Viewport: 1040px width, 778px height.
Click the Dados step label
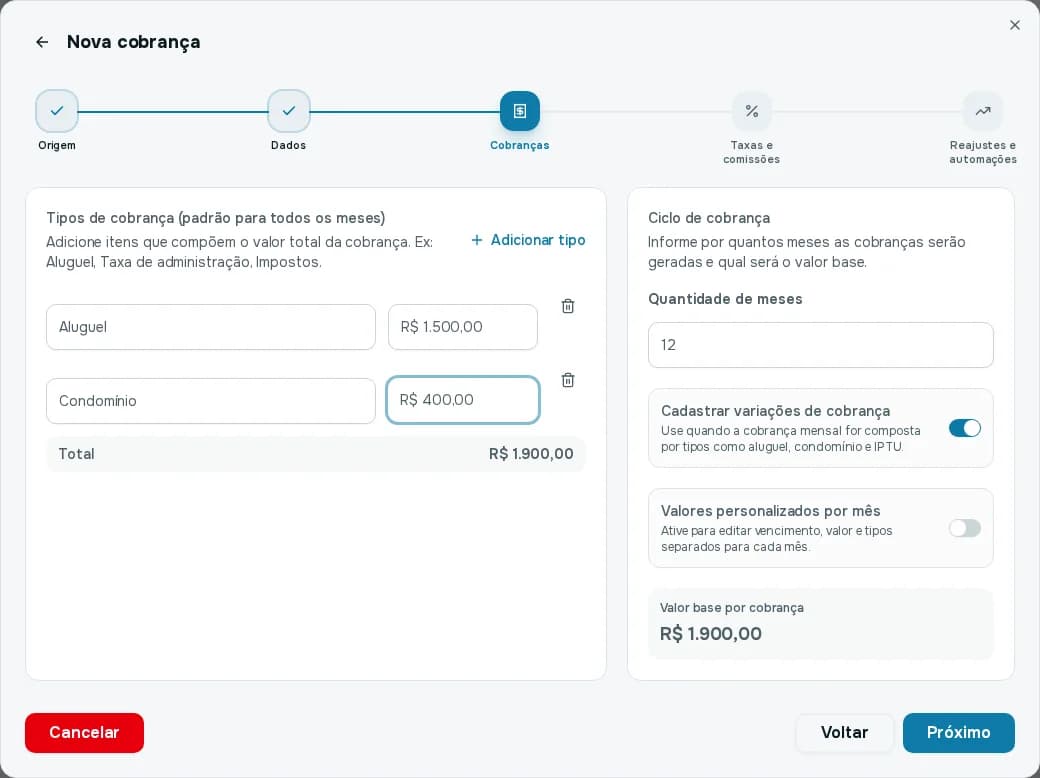[289, 145]
